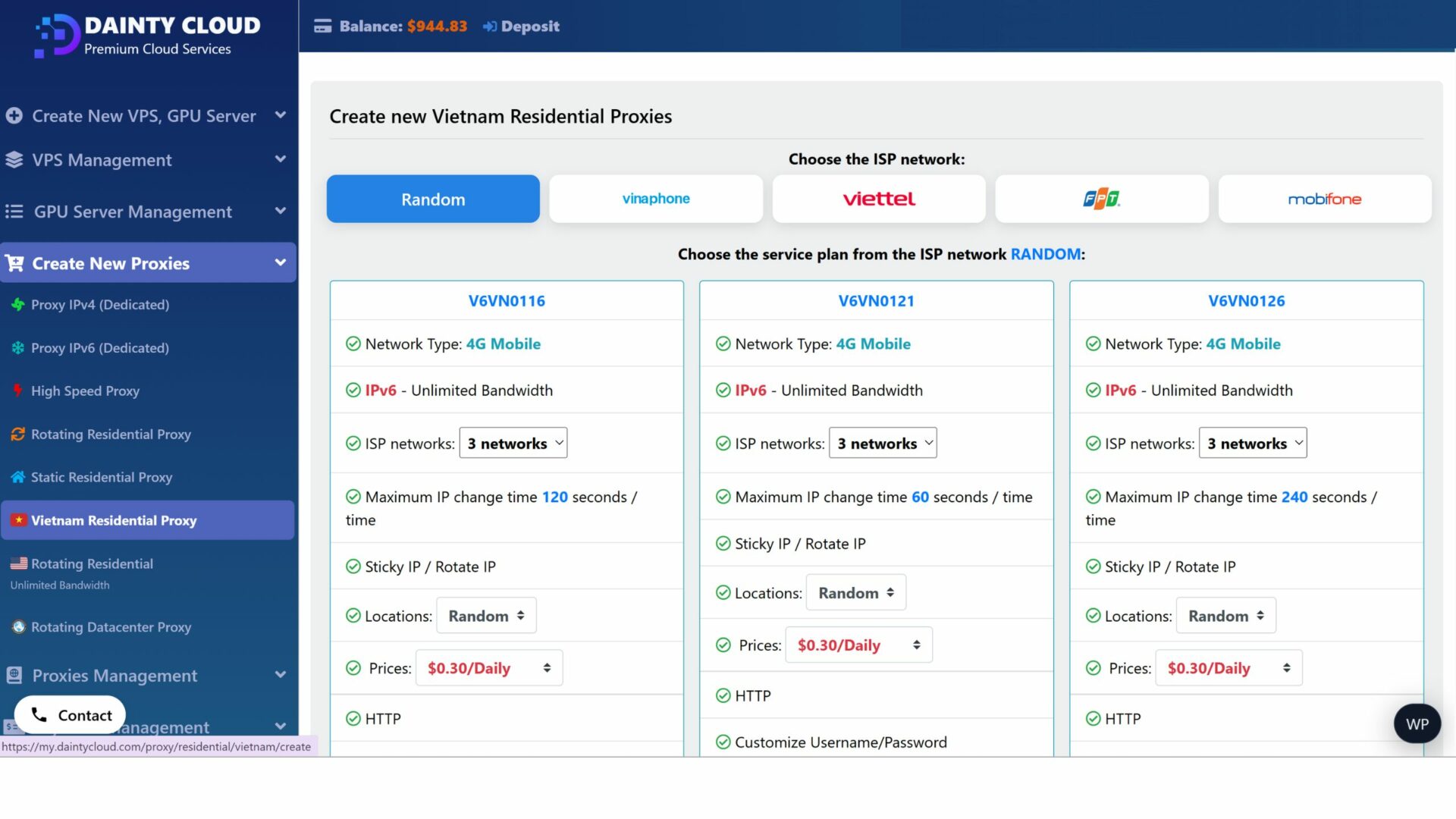The image size is (1456, 819).
Task: Click the $944.83 balance amount
Action: click(x=437, y=27)
